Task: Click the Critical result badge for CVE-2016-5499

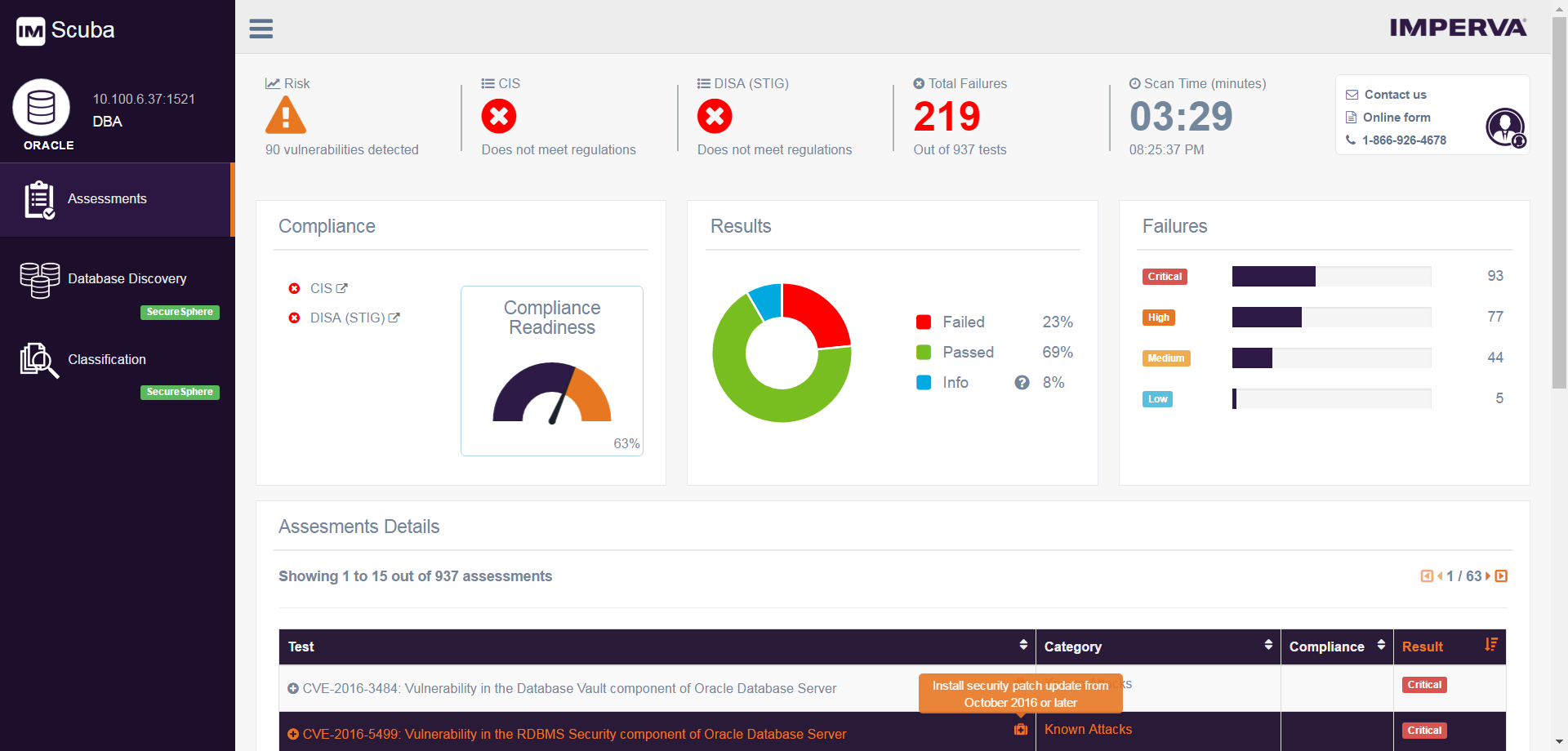Action: (1424, 731)
